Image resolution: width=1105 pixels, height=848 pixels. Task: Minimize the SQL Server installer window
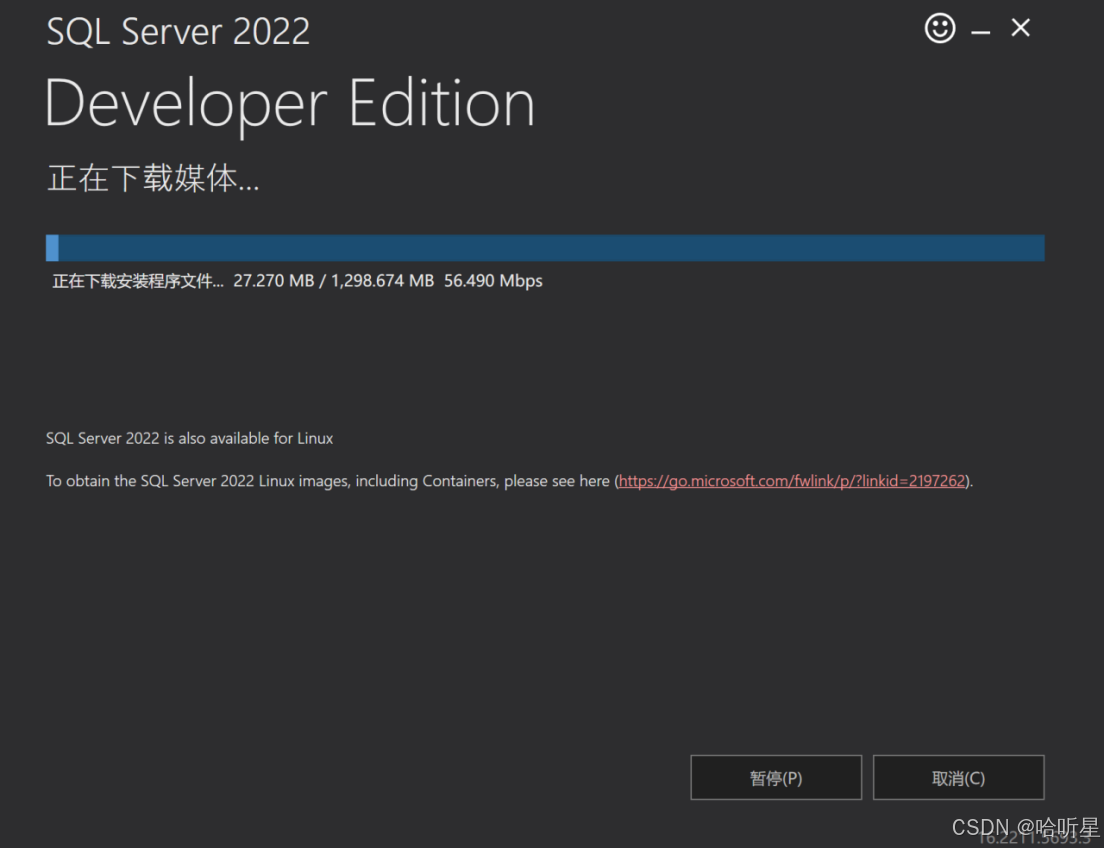(x=980, y=32)
